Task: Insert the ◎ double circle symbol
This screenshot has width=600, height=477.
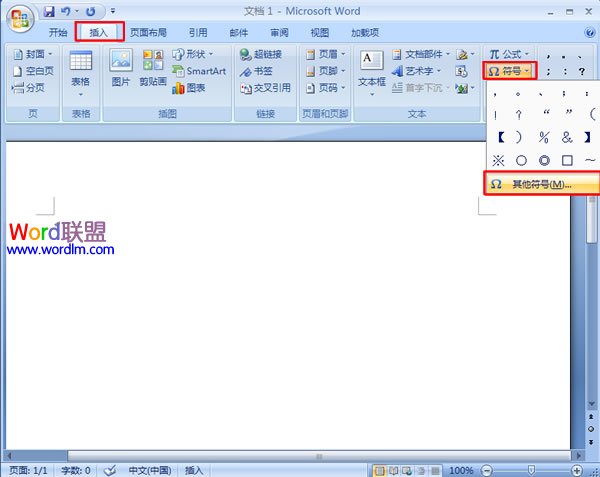Action: [x=544, y=160]
